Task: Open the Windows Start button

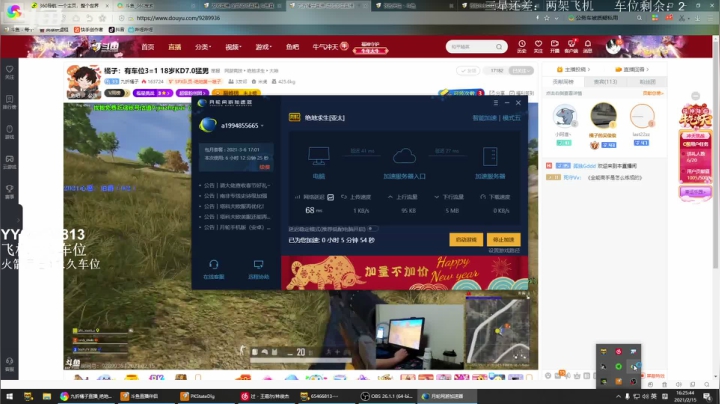Action: (9, 396)
